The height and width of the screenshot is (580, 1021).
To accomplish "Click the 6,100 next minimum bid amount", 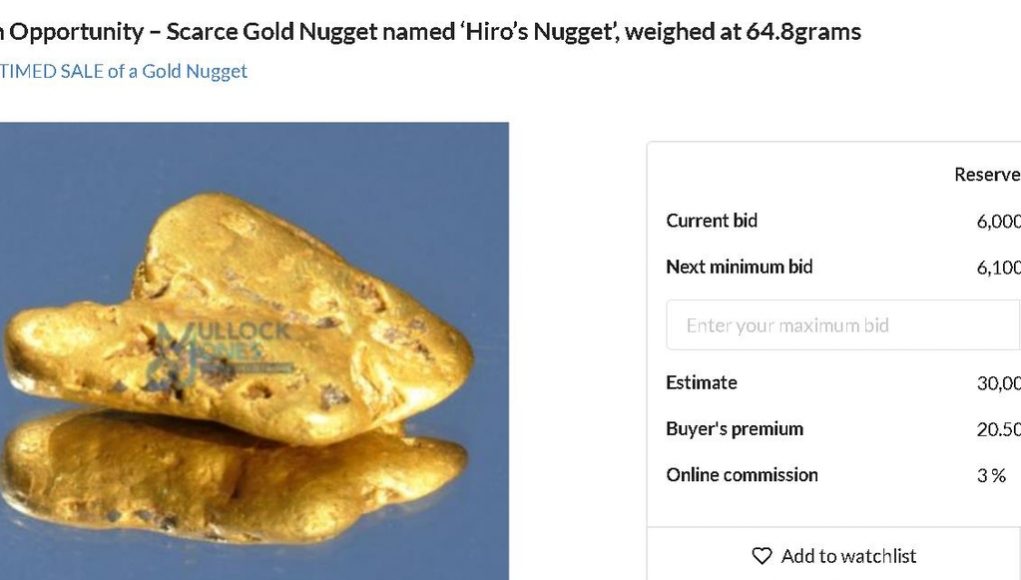I will tap(998, 268).
